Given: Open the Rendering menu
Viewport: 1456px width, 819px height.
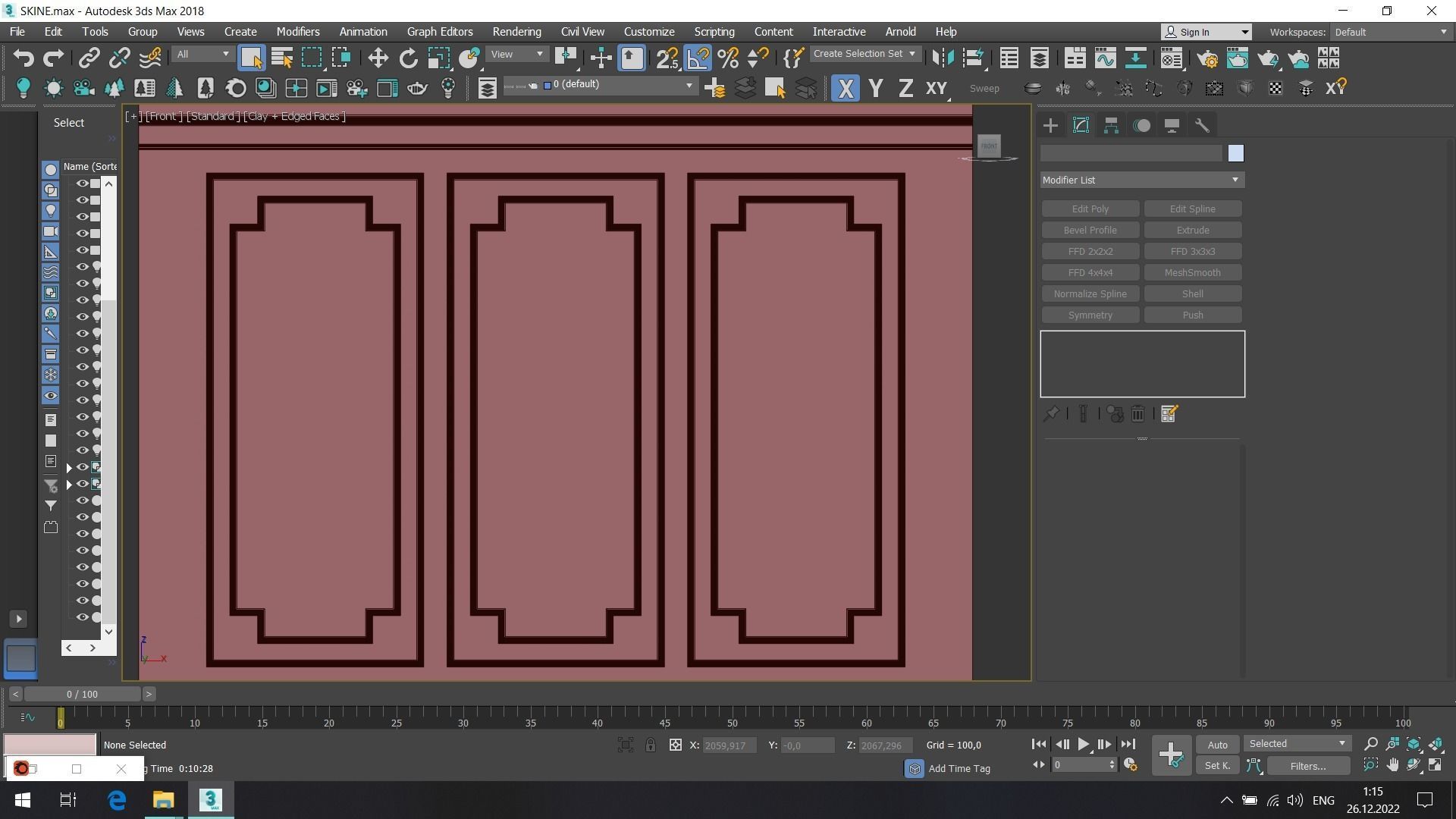Looking at the screenshot, I should tap(516, 32).
